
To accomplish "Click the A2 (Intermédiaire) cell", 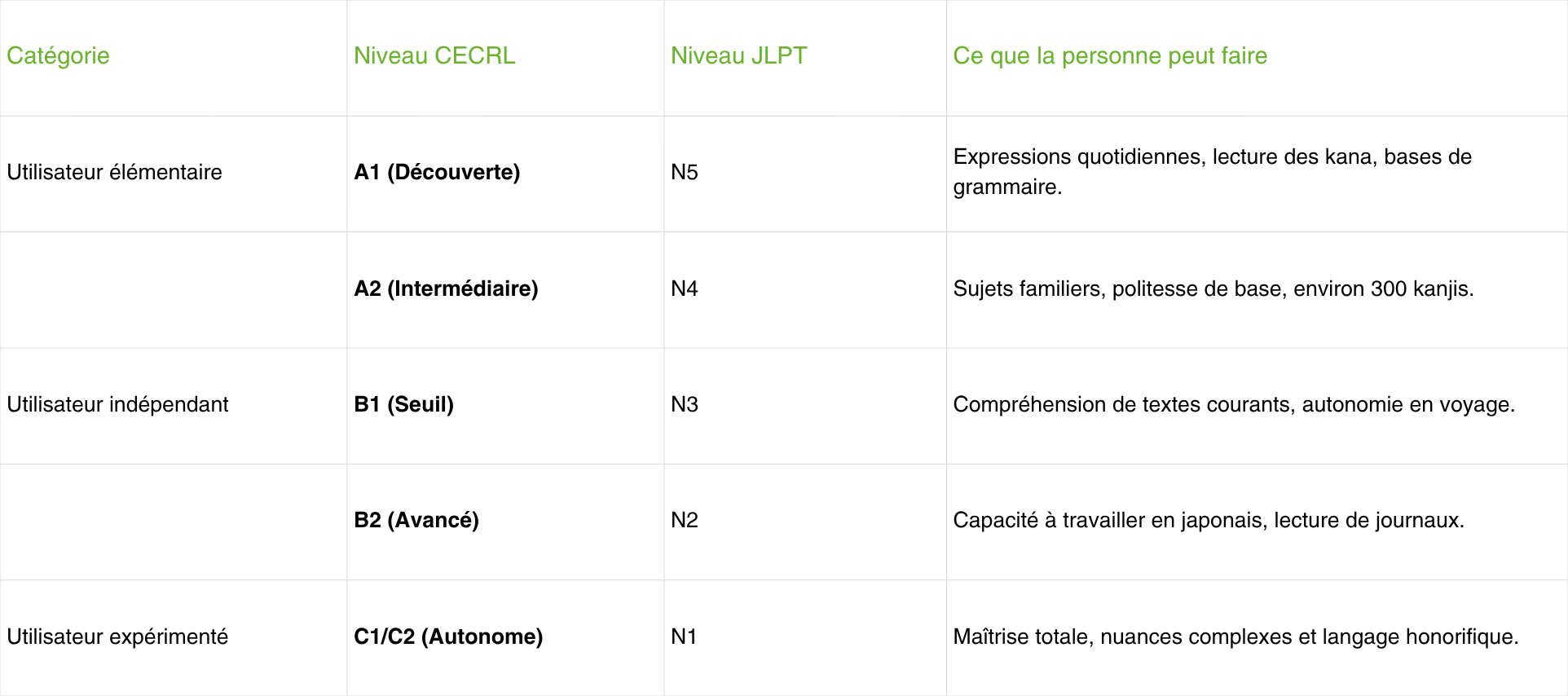I will point(446,289).
